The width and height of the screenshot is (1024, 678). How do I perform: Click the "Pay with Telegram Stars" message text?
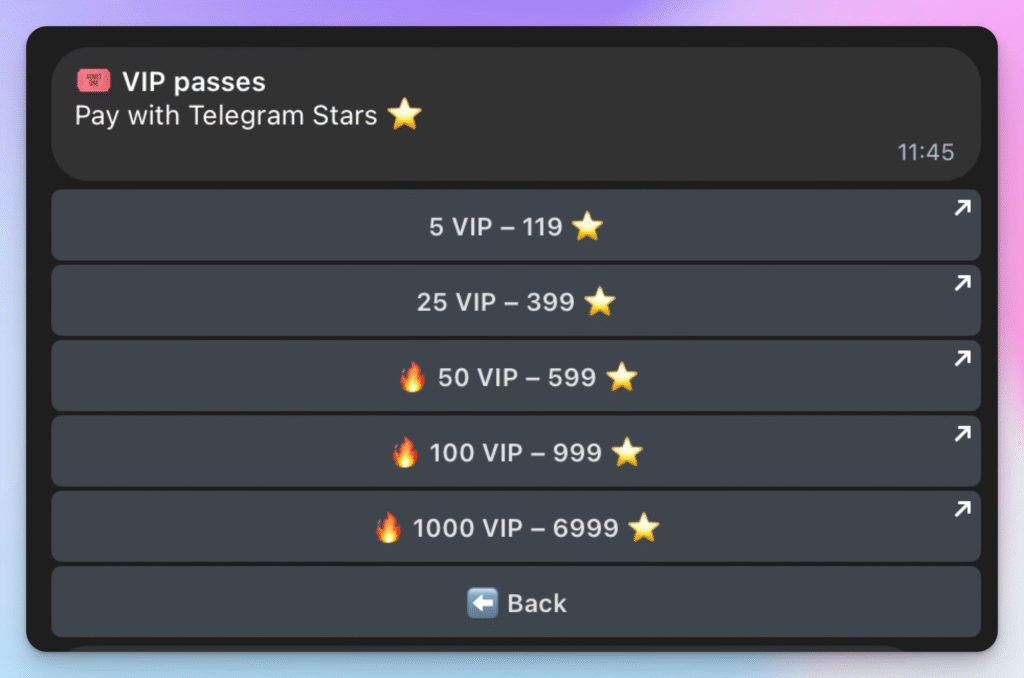click(226, 116)
